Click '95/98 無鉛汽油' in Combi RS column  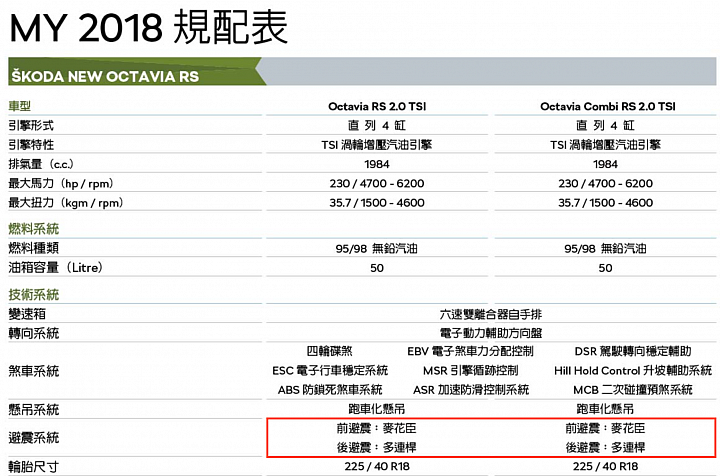(x=605, y=249)
